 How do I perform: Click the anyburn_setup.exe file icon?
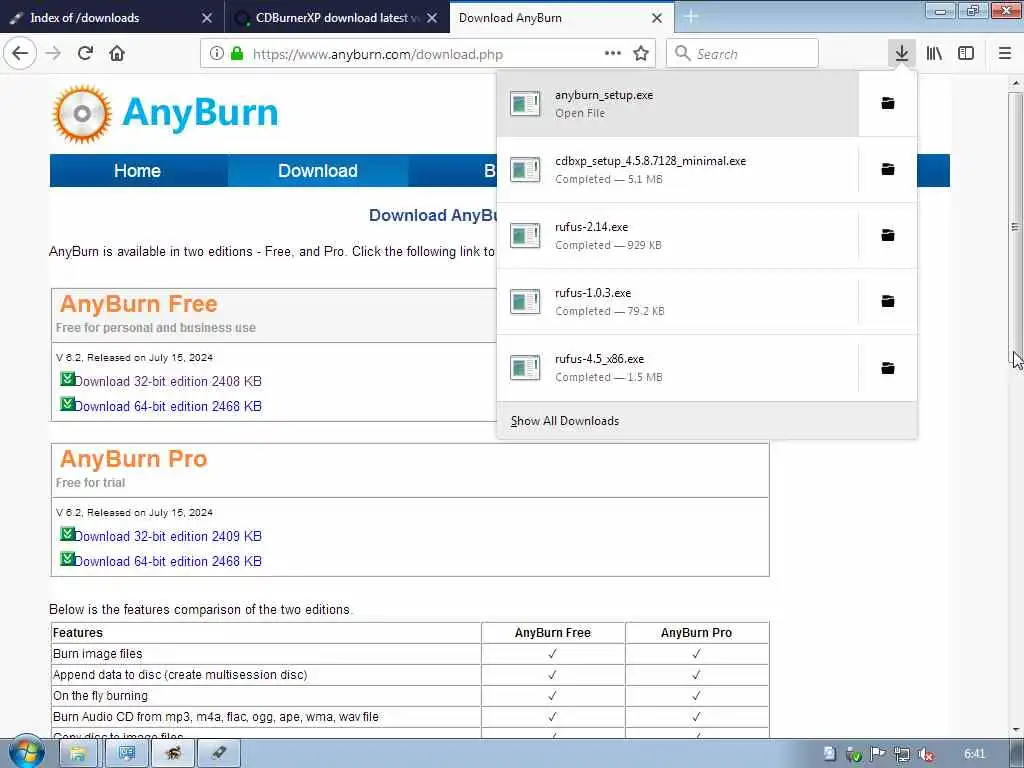coord(525,104)
